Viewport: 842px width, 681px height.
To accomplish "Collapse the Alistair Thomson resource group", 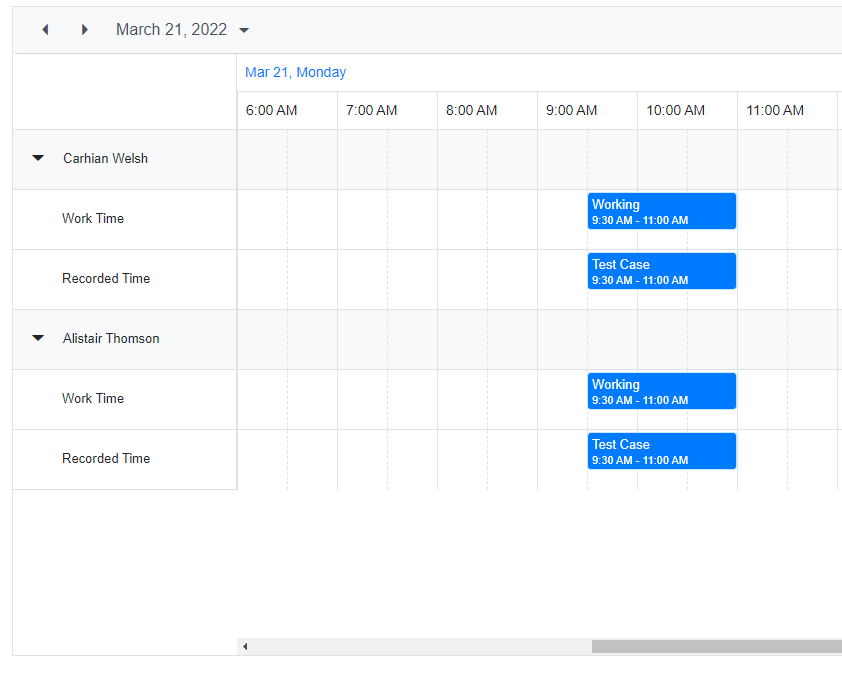I will 39,338.
